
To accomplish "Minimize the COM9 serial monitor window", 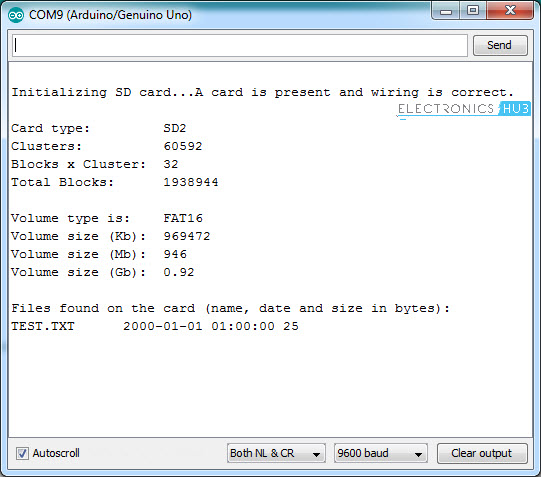I will pos(445,11).
